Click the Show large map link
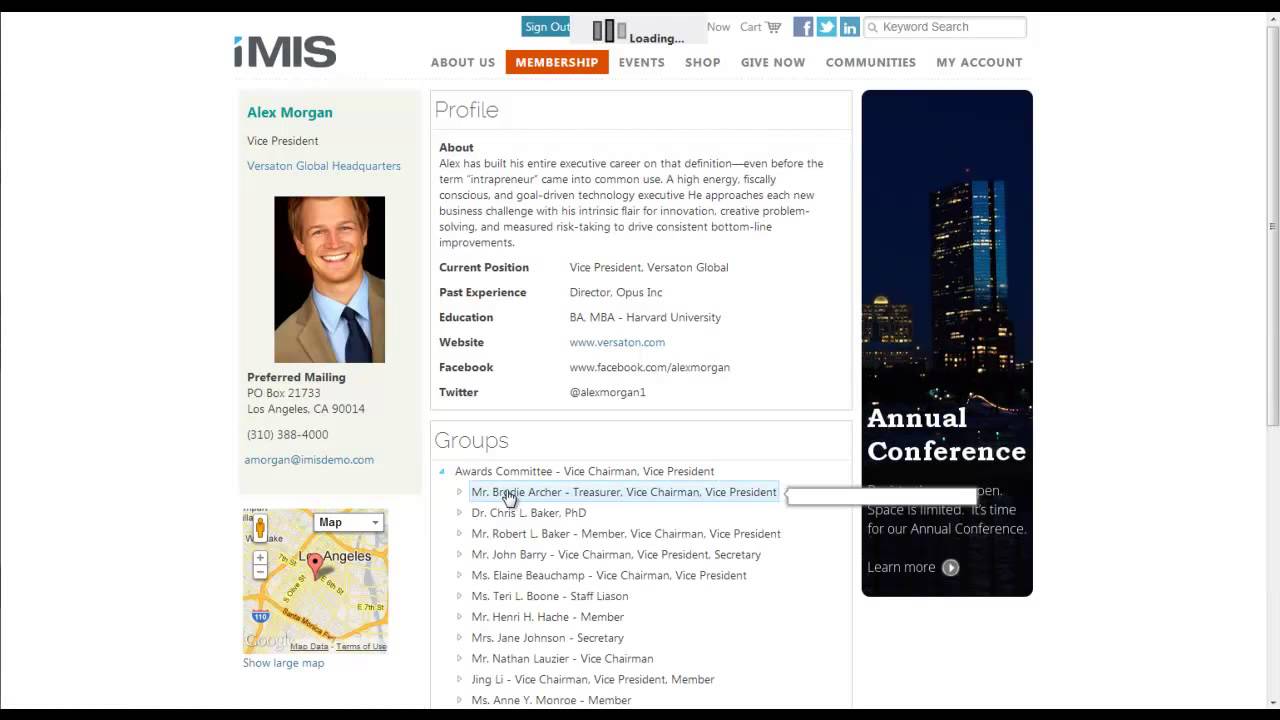 coord(283,663)
